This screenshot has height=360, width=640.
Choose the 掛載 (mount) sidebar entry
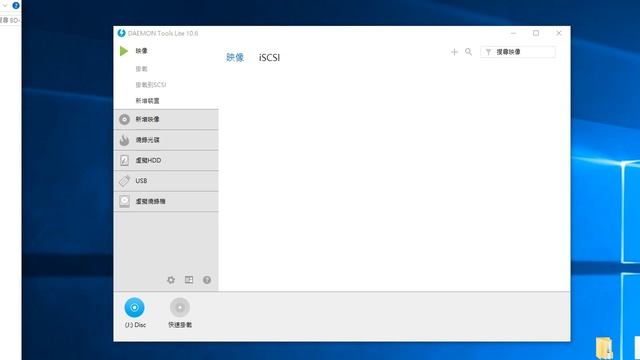(x=142, y=69)
